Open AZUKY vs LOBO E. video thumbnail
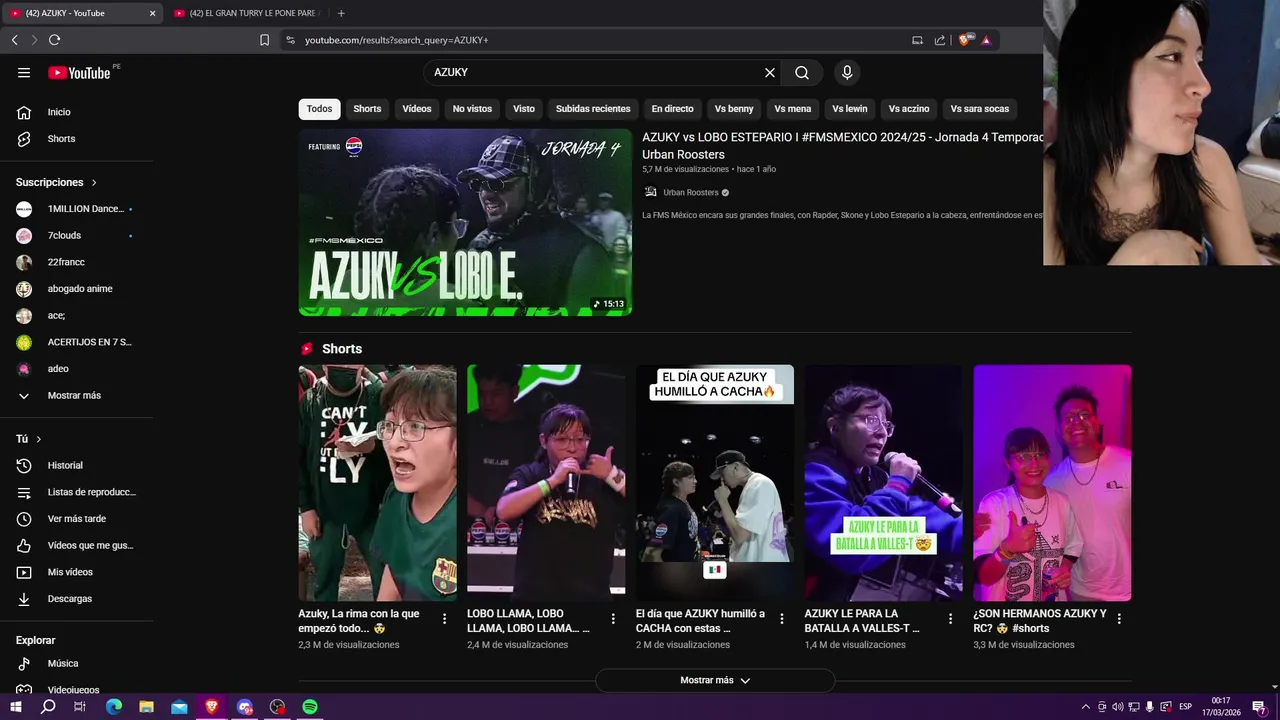 [465, 222]
